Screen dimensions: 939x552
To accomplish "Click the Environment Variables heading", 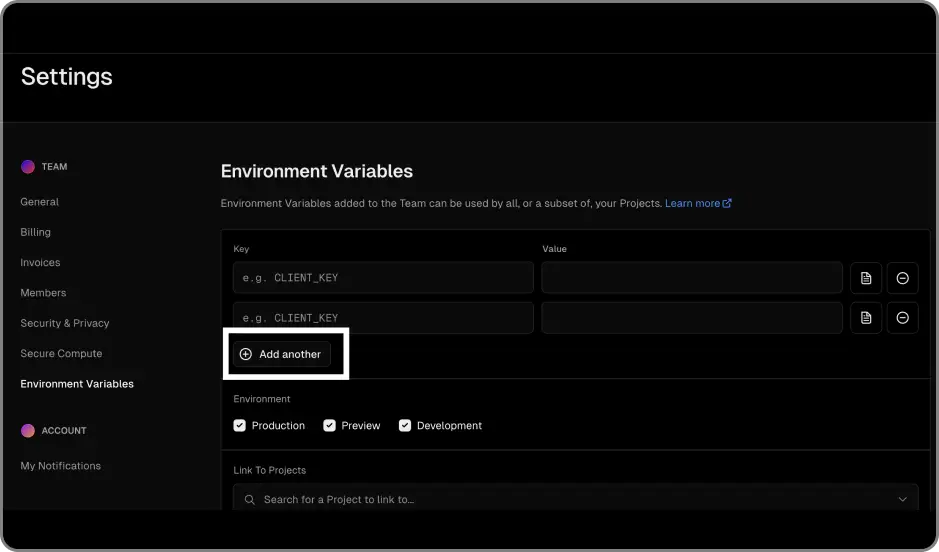I will 317,171.
